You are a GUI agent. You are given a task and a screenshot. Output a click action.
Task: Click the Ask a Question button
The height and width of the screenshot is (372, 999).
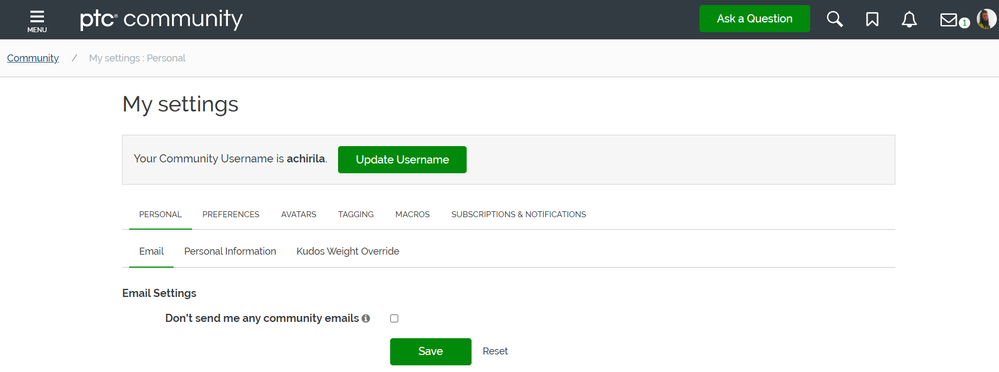754,18
